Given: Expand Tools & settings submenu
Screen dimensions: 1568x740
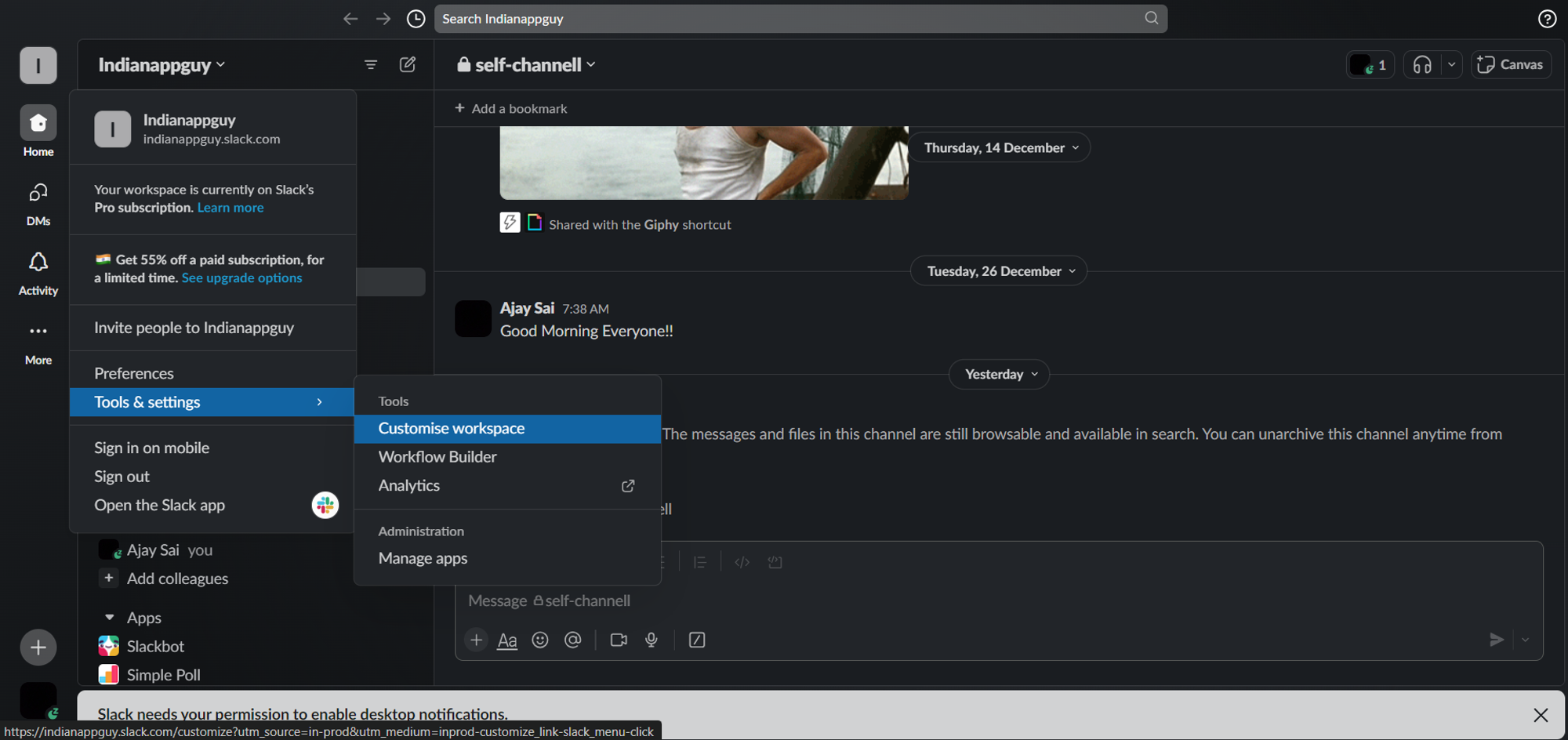Looking at the screenshot, I should (x=212, y=402).
